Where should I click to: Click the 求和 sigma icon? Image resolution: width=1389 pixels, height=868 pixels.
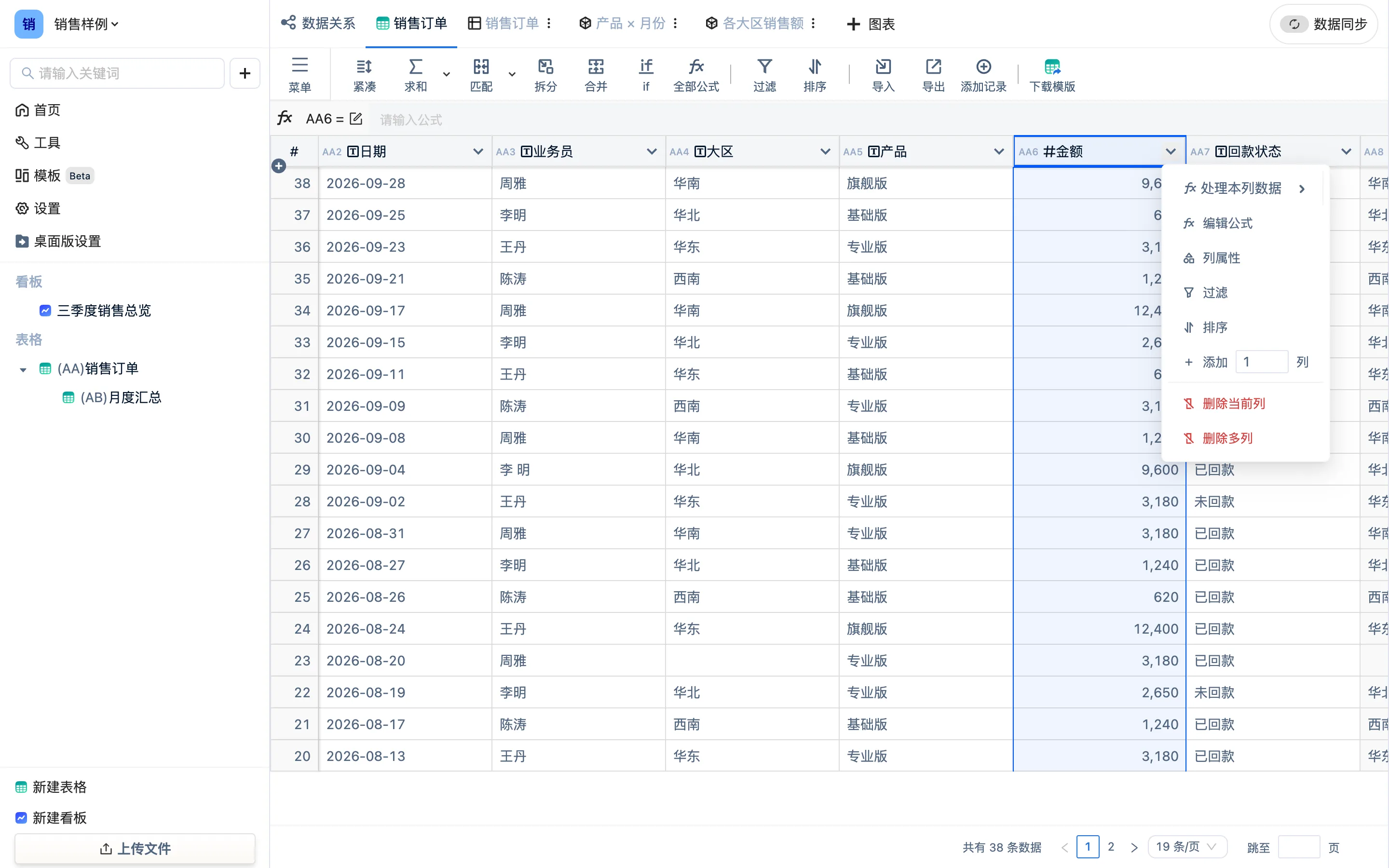(416, 67)
